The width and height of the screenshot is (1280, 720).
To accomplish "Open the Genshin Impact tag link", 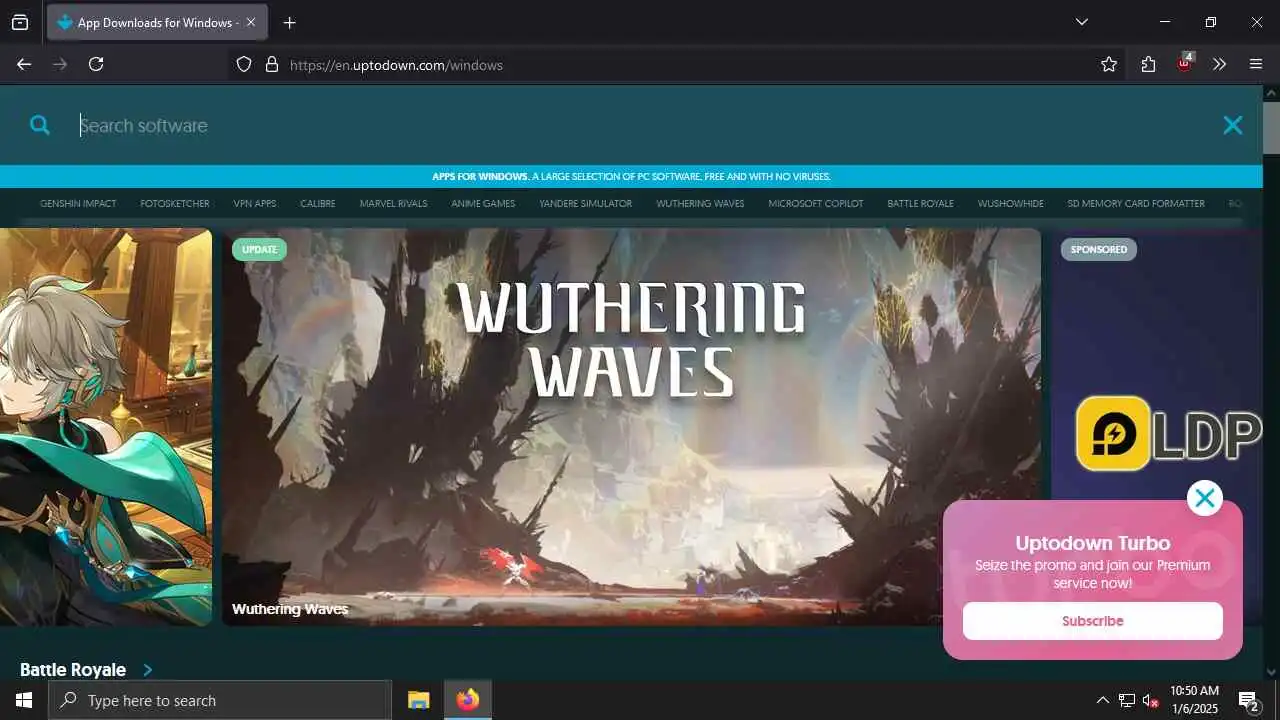I will (x=78, y=203).
